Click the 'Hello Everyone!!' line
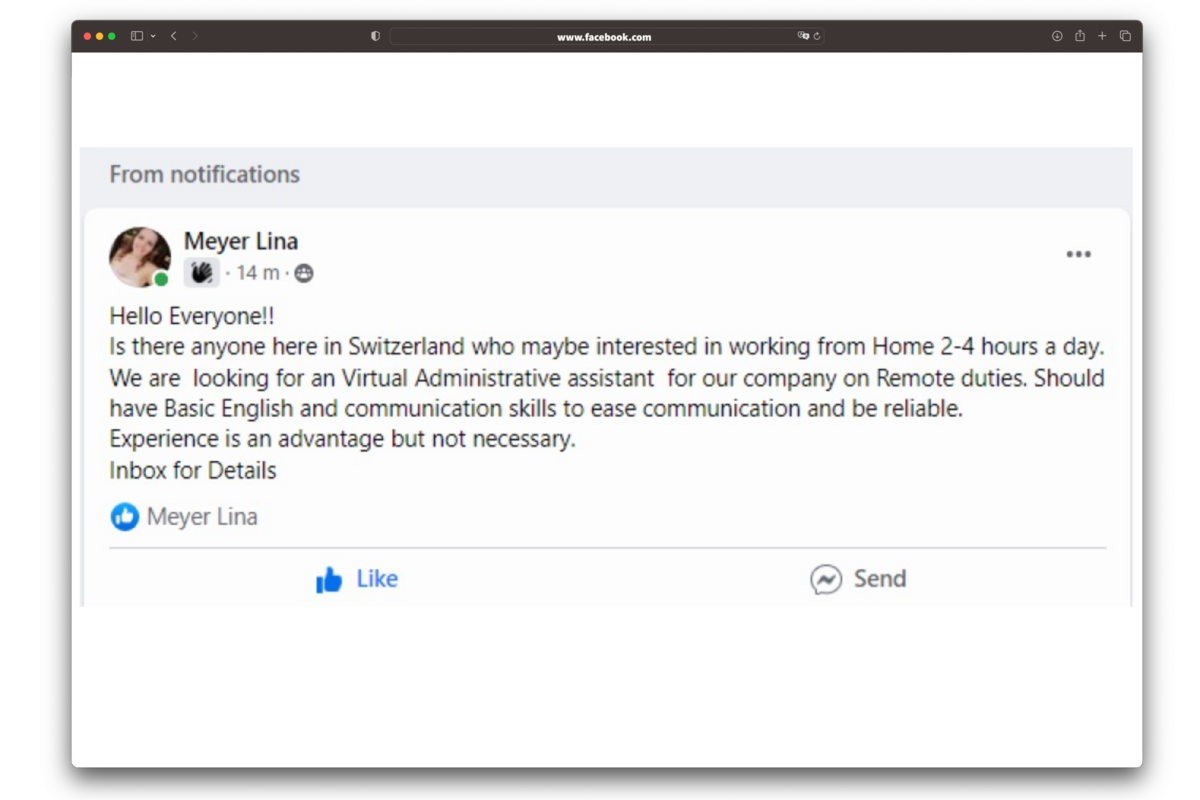The height and width of the screenshot is (800, 1200). (x=192, y=316)
